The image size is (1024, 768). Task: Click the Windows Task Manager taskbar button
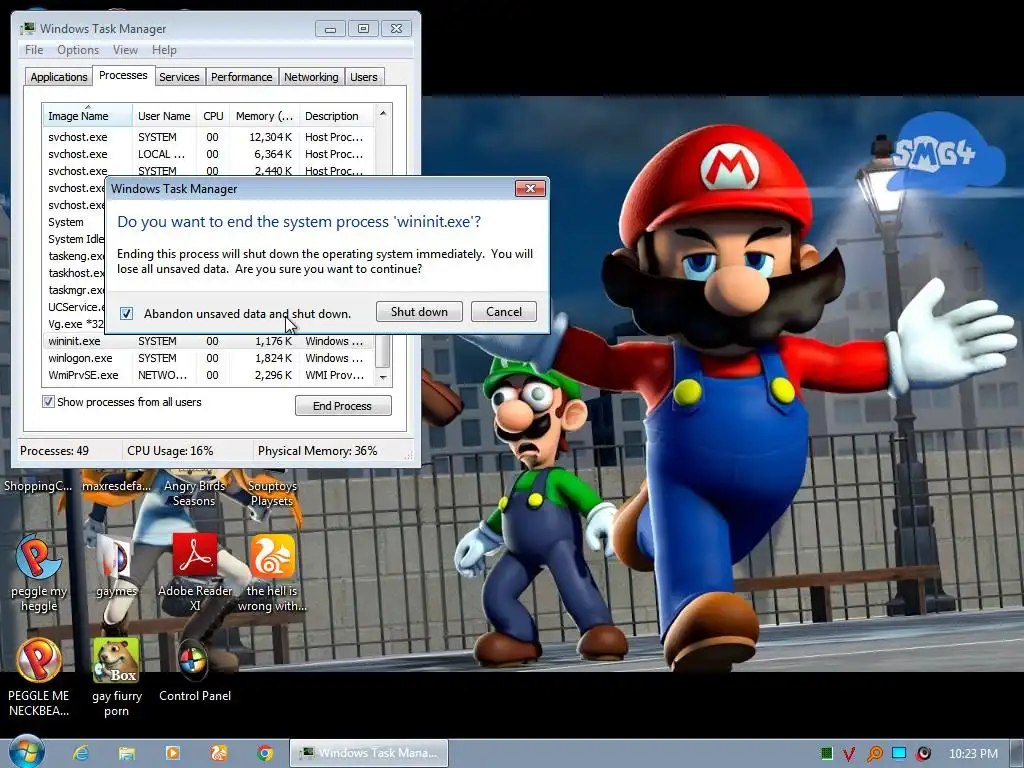(369, 753)
